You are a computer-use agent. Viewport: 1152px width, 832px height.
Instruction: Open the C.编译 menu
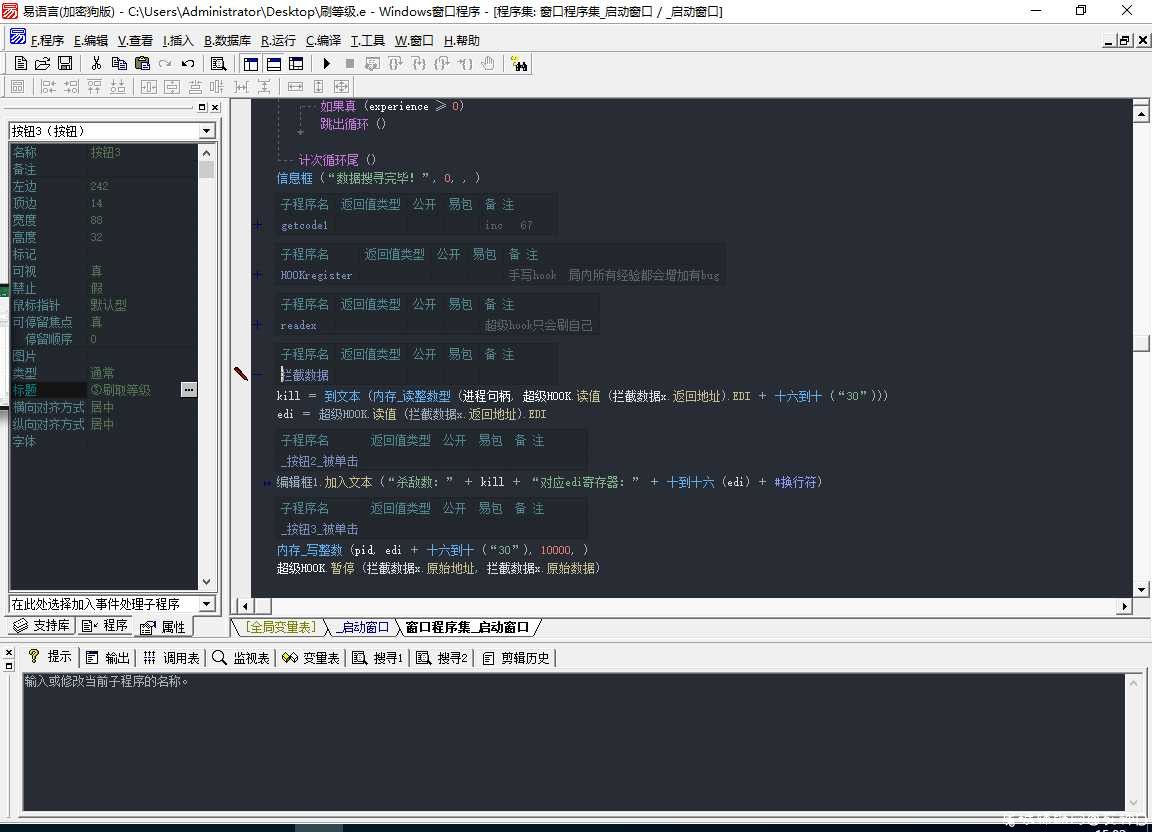point(323,40)
